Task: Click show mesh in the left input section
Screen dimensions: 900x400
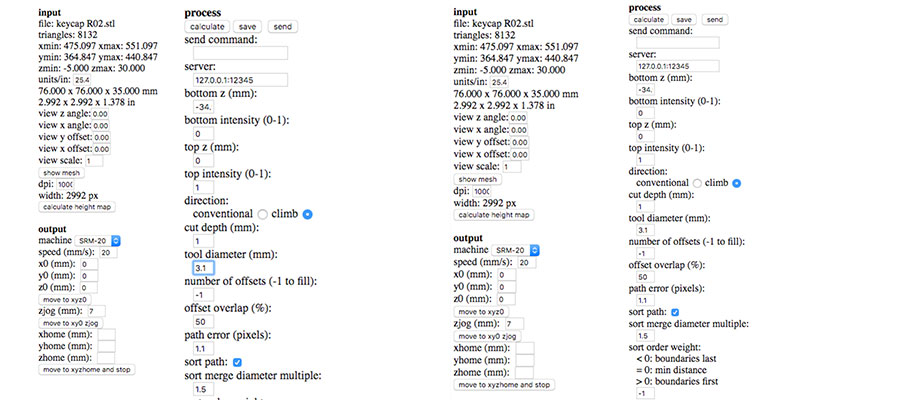Action: (62, 172)
